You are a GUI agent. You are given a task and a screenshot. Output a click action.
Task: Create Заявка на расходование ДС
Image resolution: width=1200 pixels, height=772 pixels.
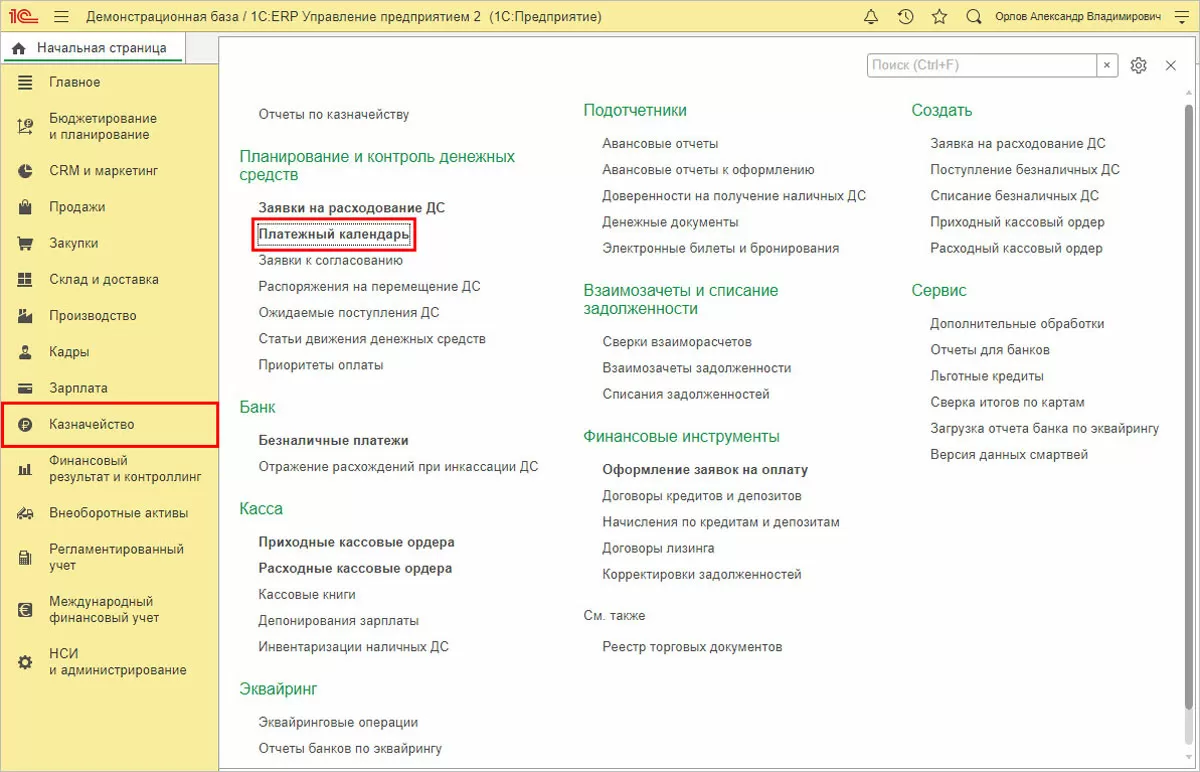(x=1017, y=144)
